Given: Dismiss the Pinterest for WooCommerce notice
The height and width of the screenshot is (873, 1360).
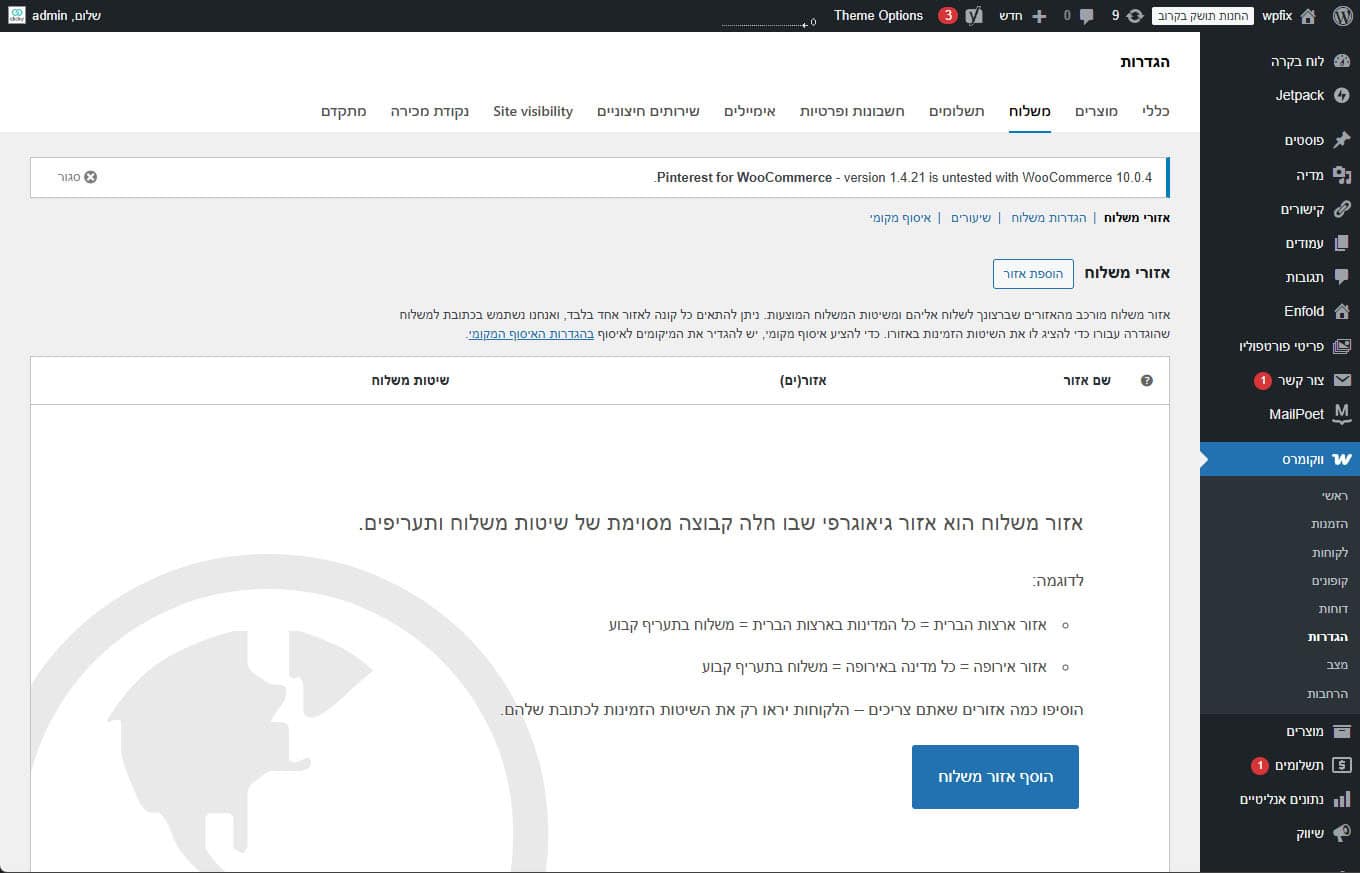Looking at the screenshot, I should tap(90, 177).
